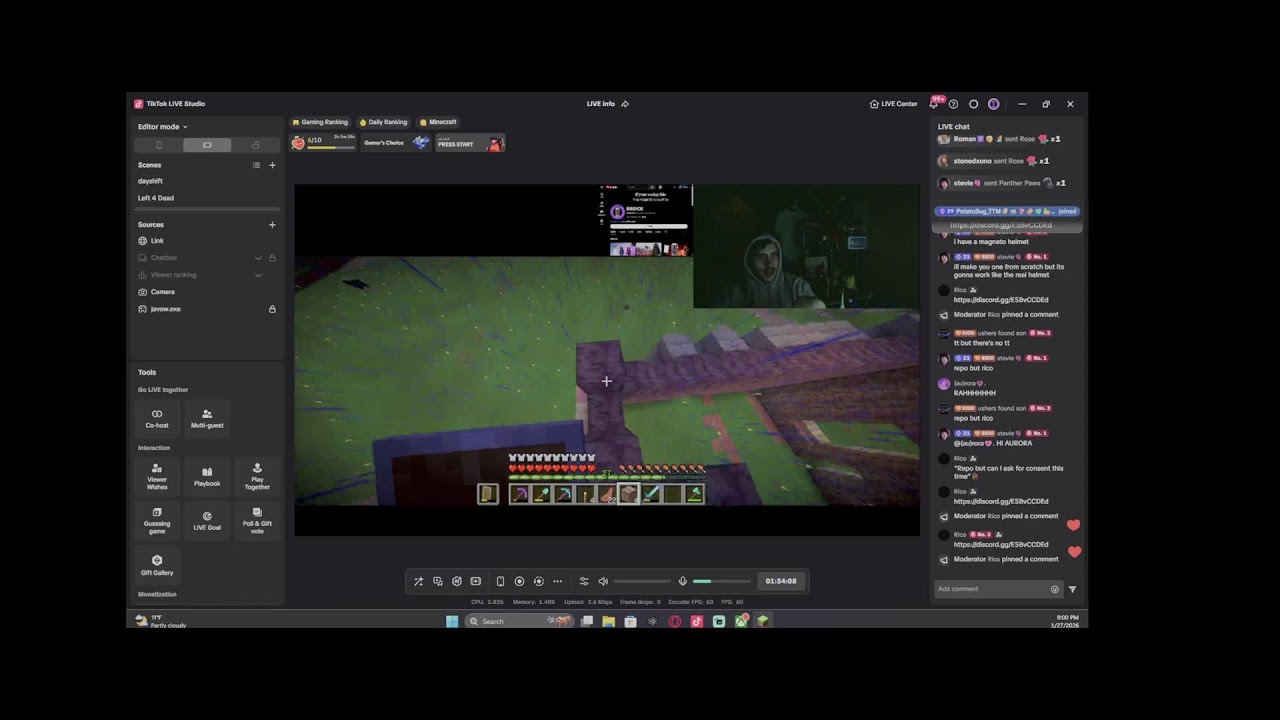Screen dimensions: 1280x720
Task: Open the settings gear in title bar
Action: [973, 104]
